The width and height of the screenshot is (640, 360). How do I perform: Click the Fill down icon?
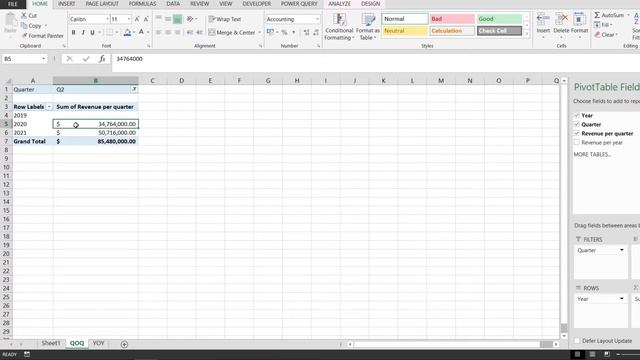pos(597,25)
